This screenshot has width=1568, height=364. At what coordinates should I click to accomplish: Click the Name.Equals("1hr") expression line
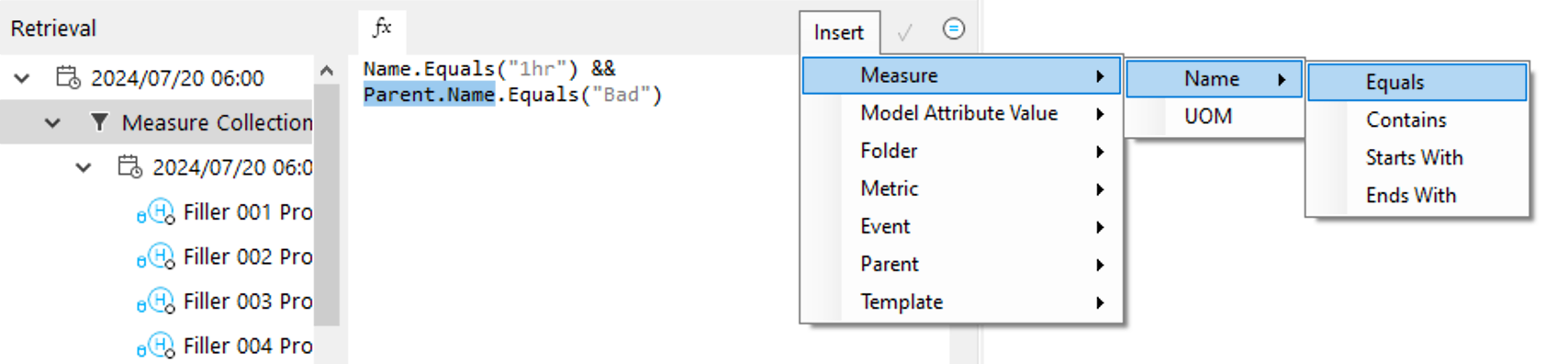tap(489, 69)
